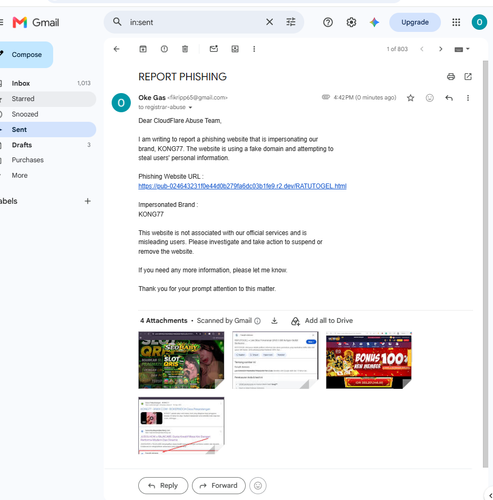Open the BONUS 100% attachment thumbnail

[369, 360]
